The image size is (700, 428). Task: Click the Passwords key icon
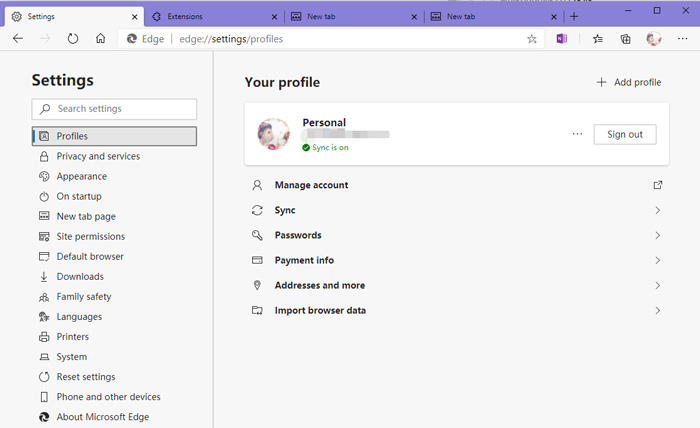257,235
